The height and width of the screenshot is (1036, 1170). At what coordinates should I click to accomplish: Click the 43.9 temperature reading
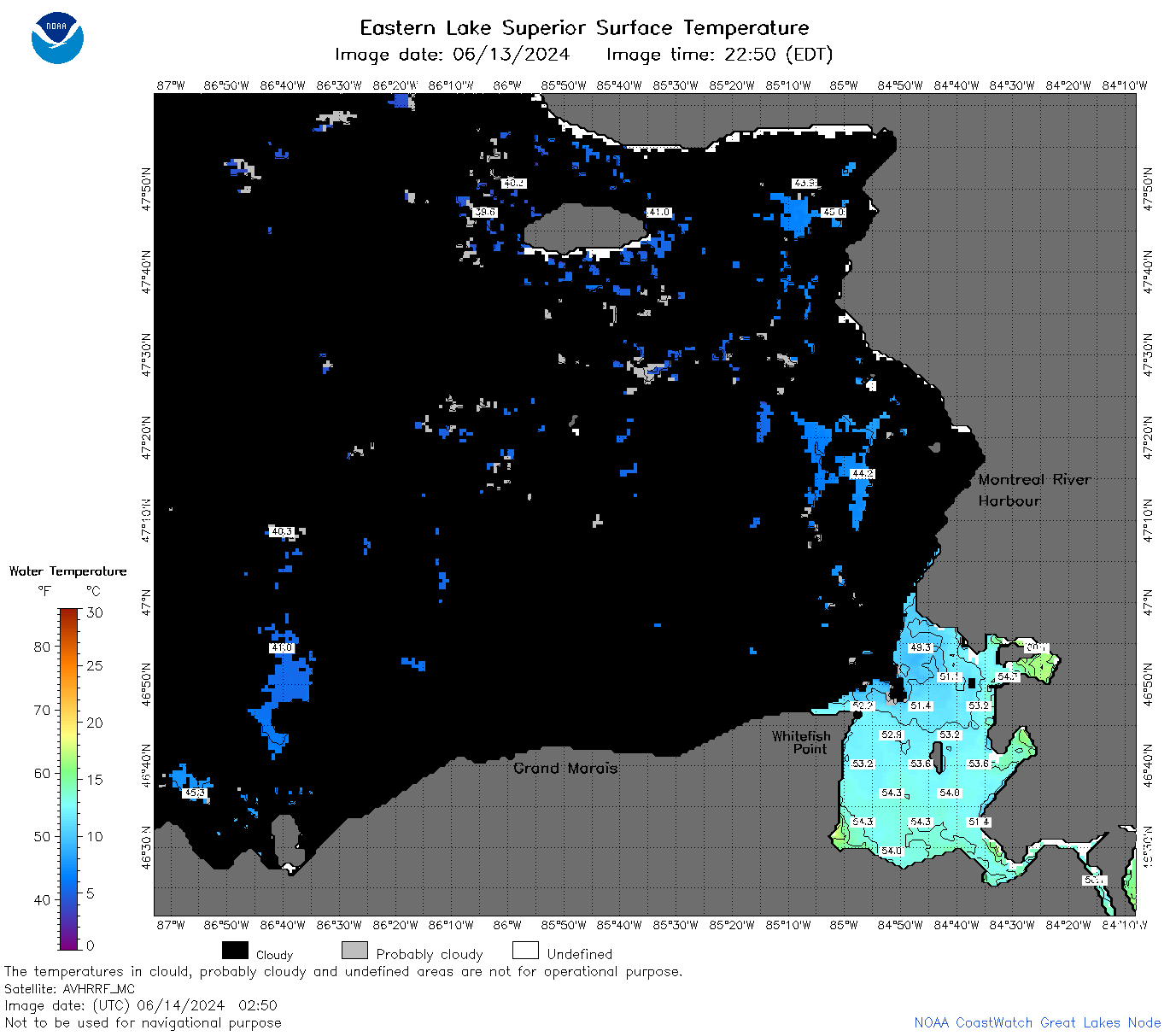pos(804,183)
